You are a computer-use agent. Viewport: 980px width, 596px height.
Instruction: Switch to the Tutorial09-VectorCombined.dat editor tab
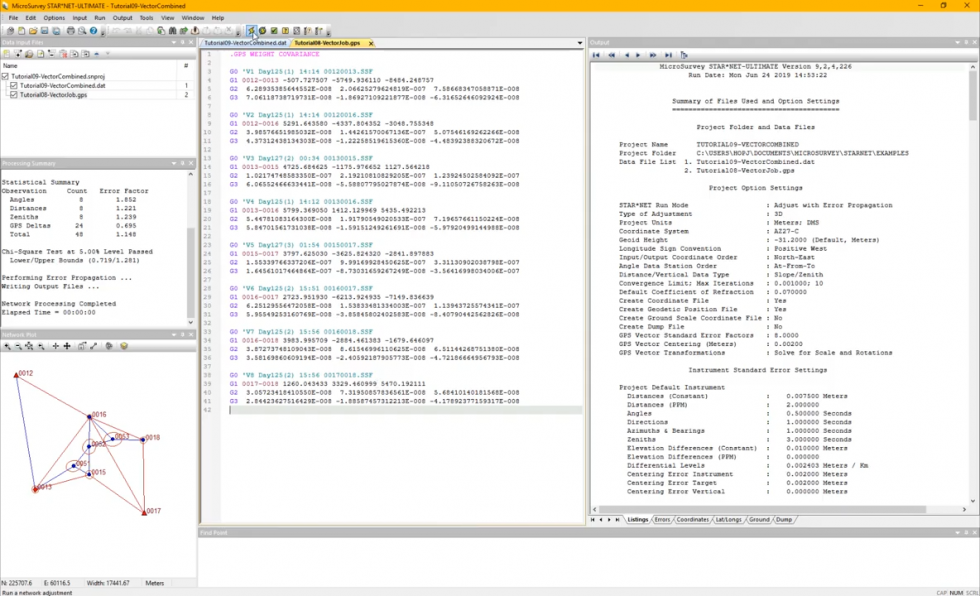pyautogui.click(x=245, y=43)
